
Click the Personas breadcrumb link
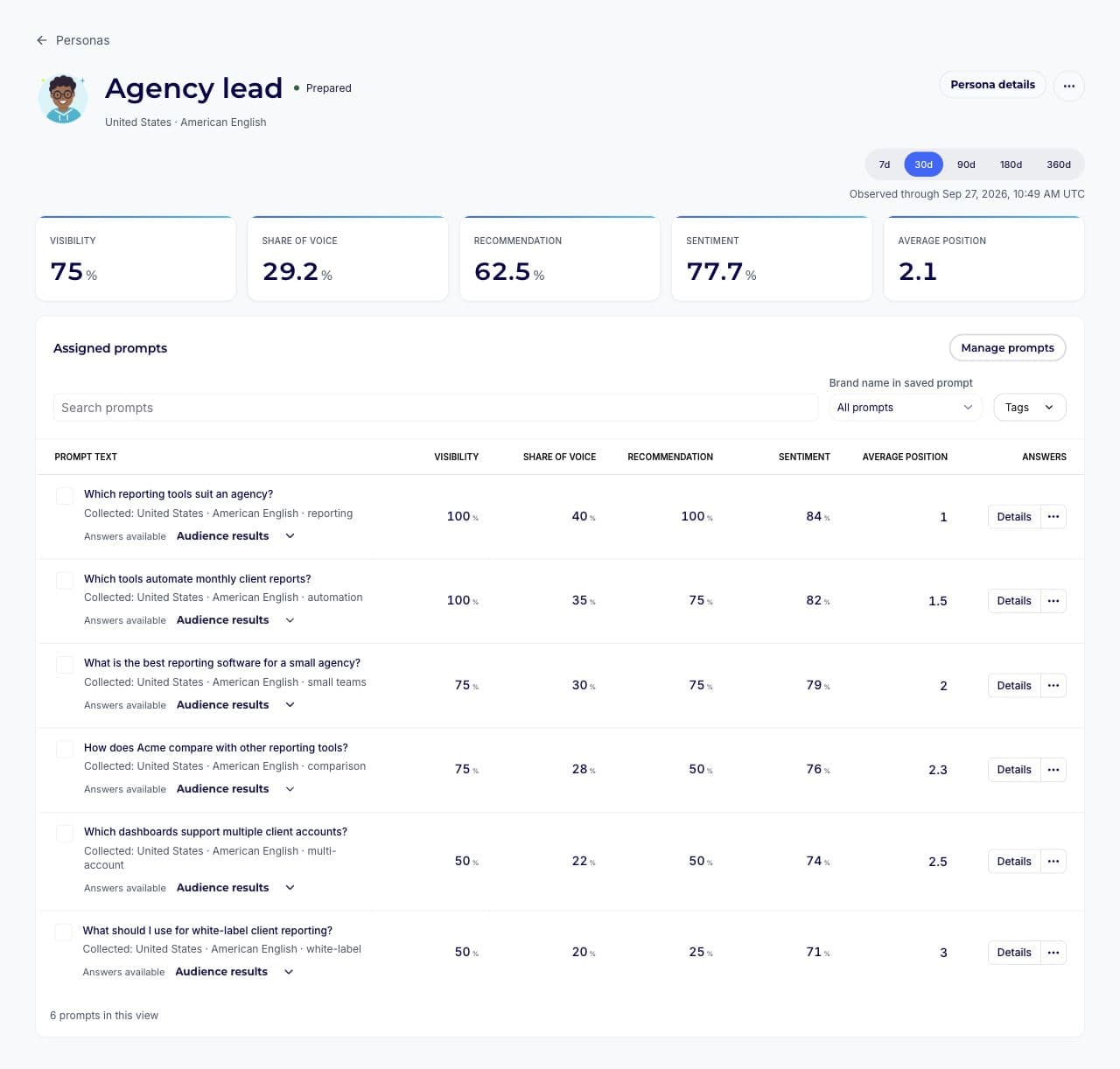(82, 40)
